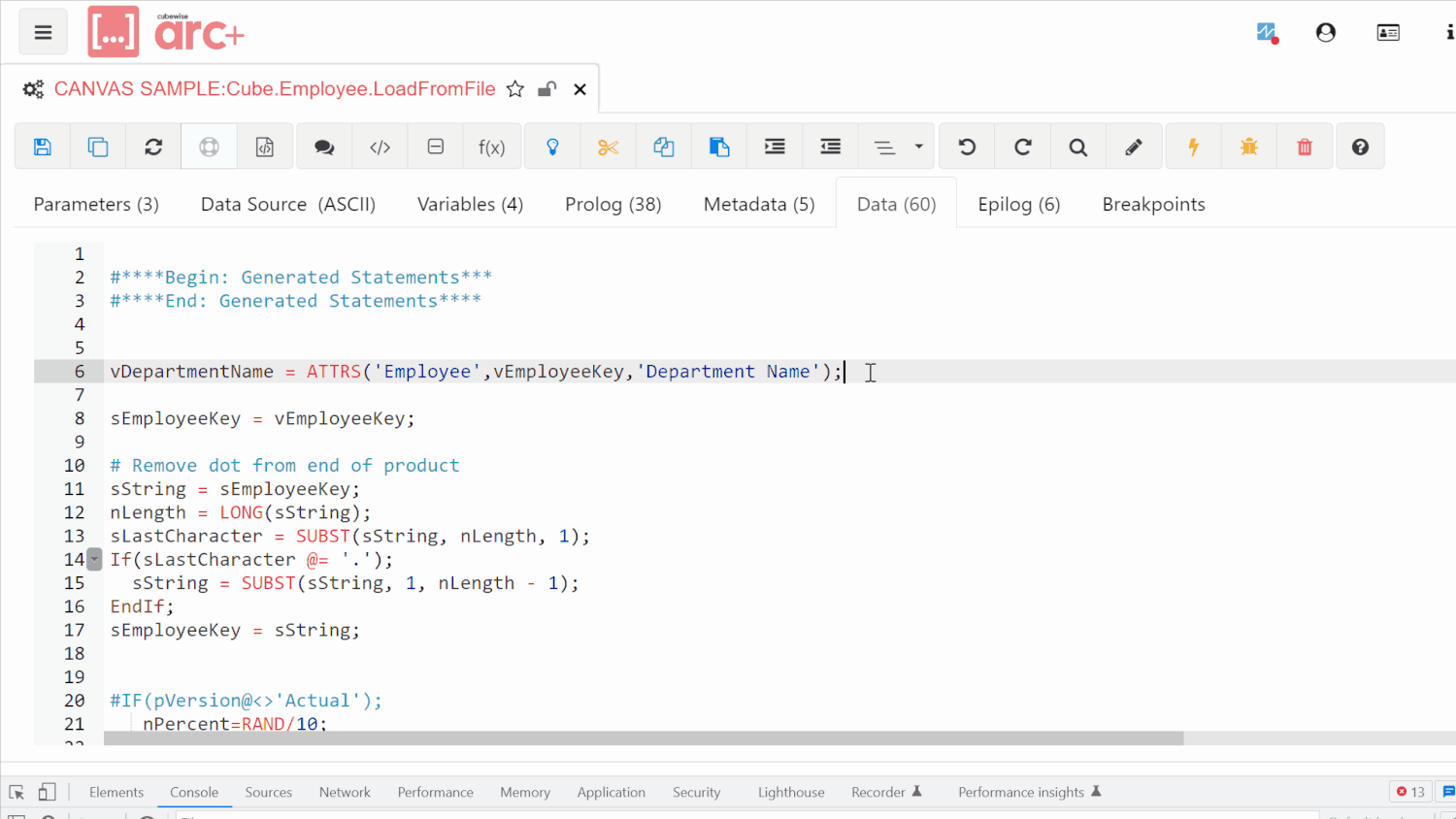Screen dimensions: 1456x819
Task: Undo the last edit
Action: click(x=967, y=146)
